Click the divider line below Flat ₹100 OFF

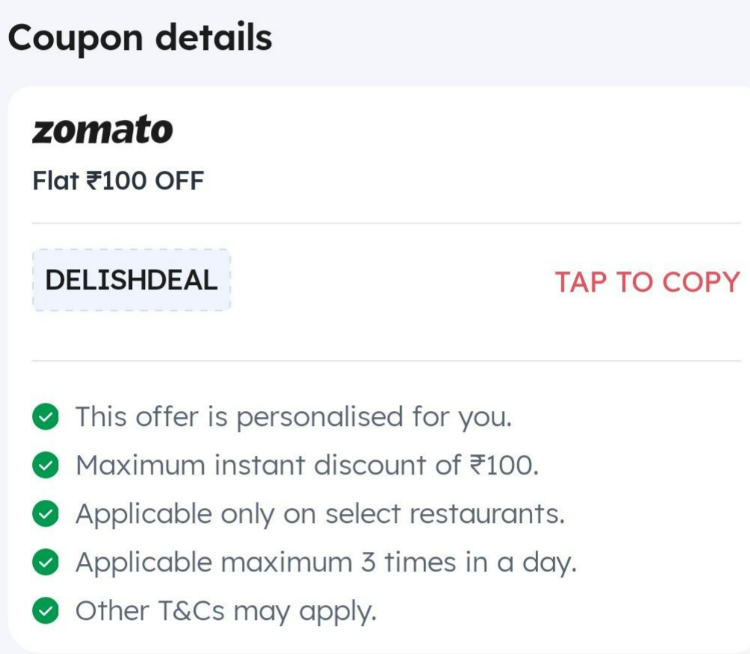pyautogui.click(x=386, y=223)
